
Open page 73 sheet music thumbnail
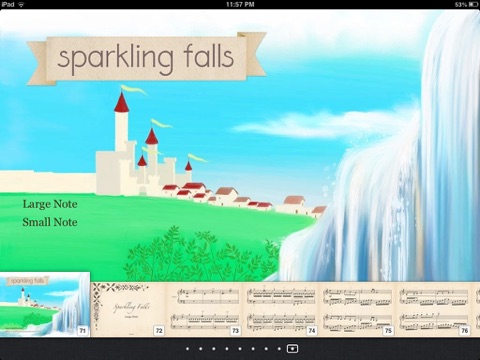[205, 309]
